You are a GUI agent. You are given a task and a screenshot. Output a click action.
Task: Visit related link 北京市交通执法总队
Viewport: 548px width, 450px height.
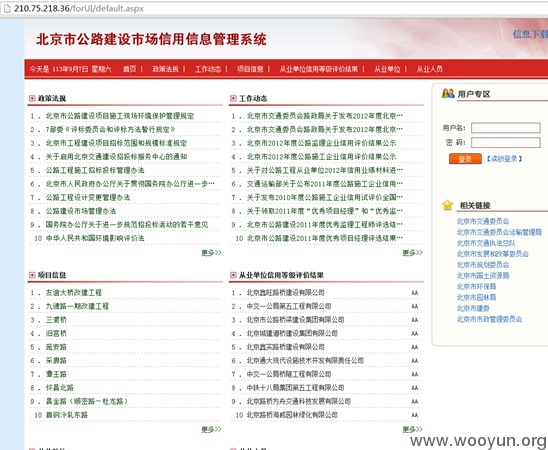click(486, 243)
